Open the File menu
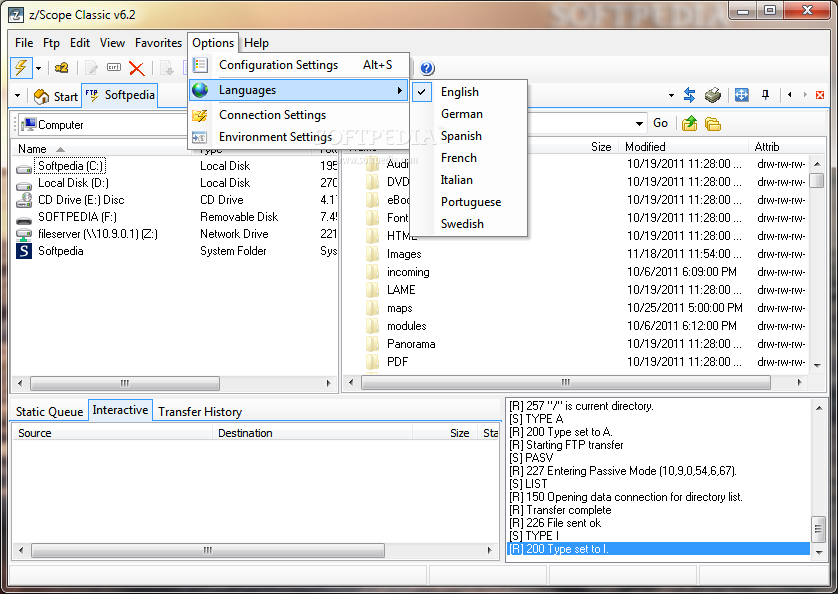 pos(24,43)
